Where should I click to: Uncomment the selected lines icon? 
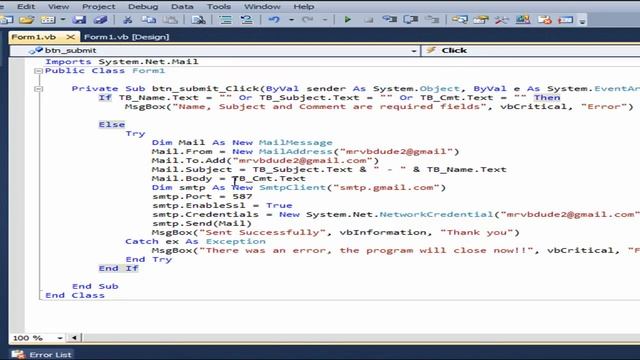[x=247, y=20]
